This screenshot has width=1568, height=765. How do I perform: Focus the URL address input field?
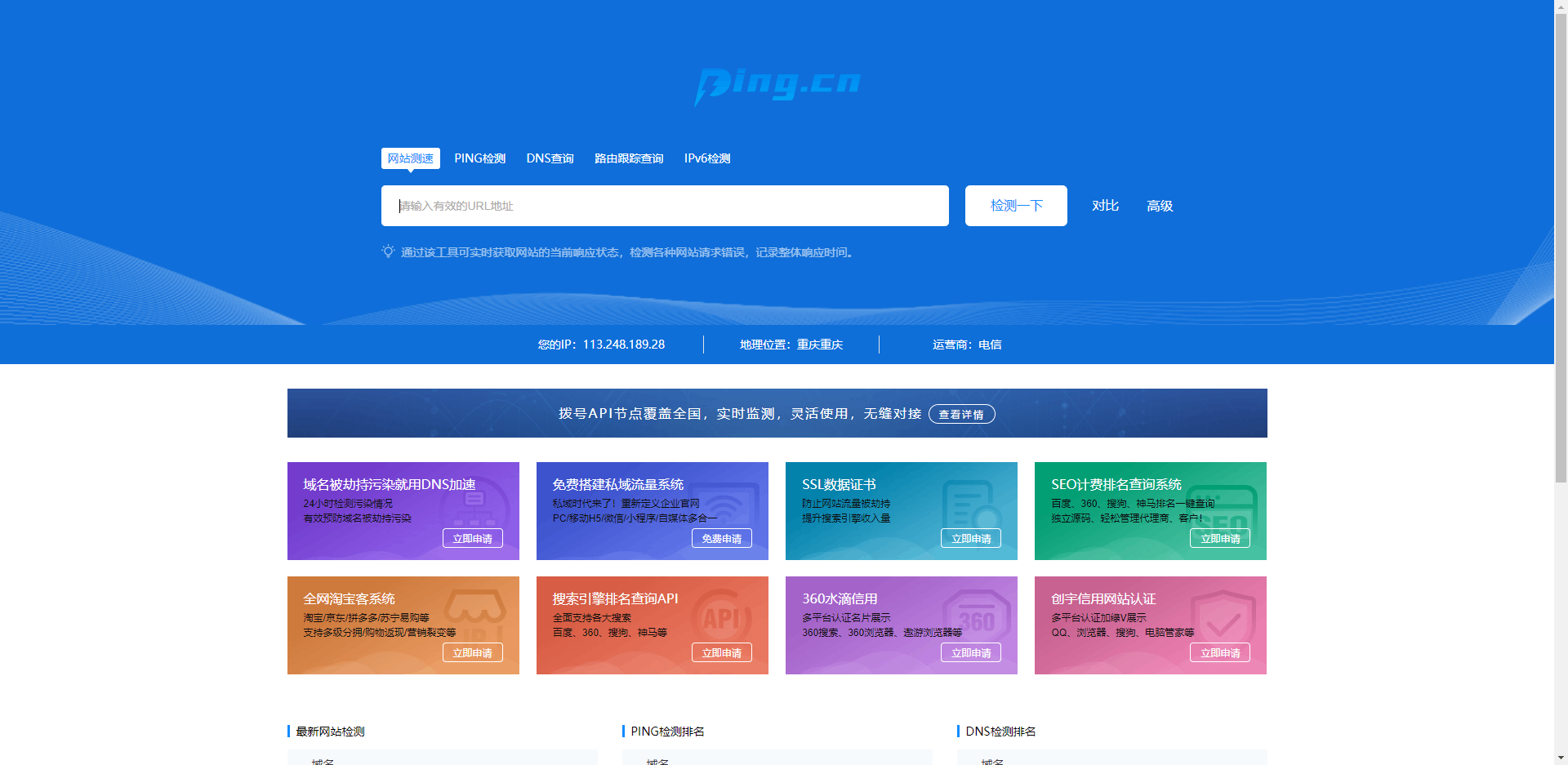(665, 206)
